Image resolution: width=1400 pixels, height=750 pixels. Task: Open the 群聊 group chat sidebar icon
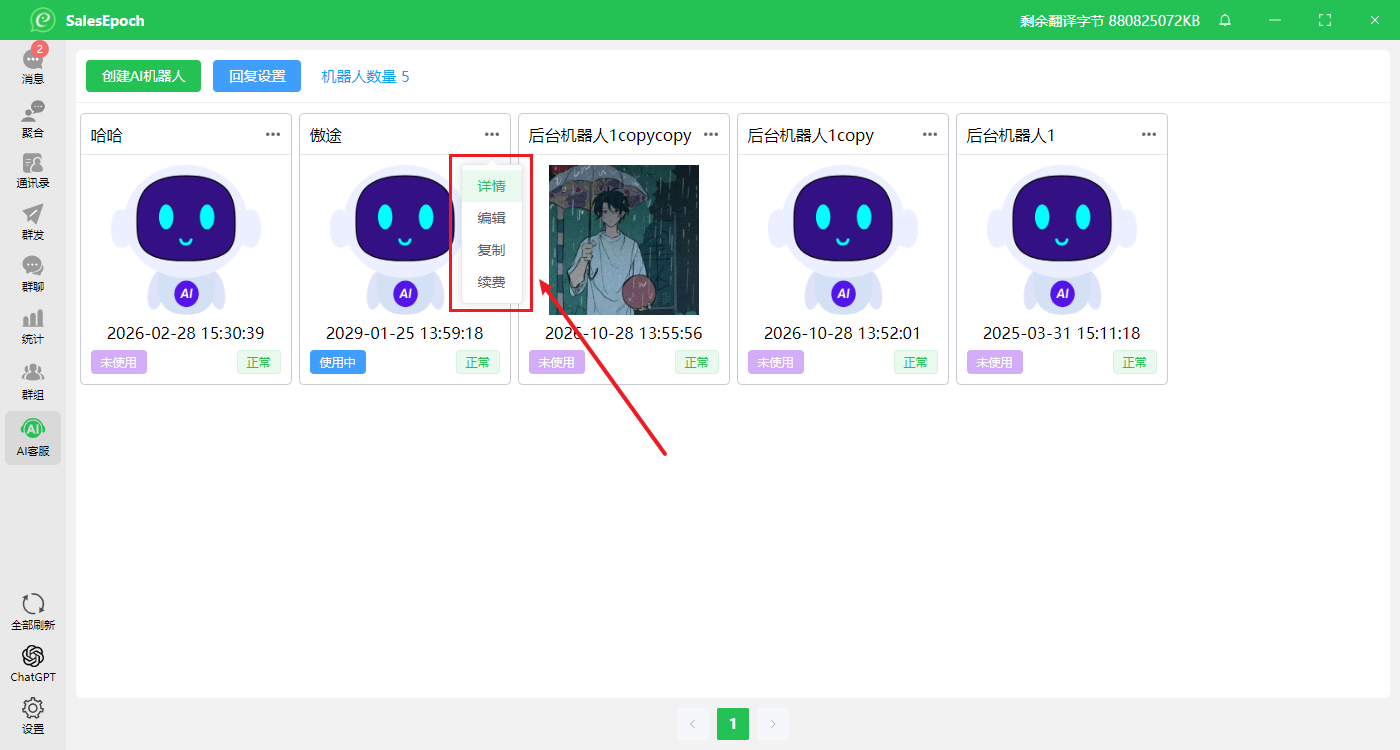[x=33, y=273]
